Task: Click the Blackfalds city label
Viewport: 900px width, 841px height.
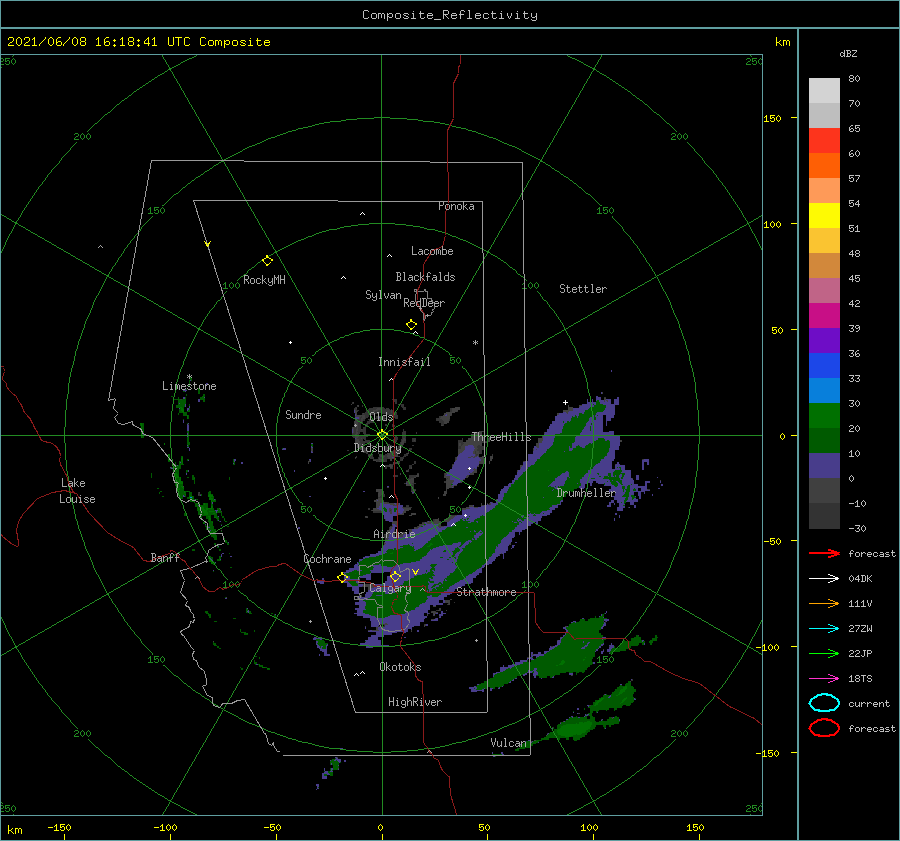Action: click(425, 277)
